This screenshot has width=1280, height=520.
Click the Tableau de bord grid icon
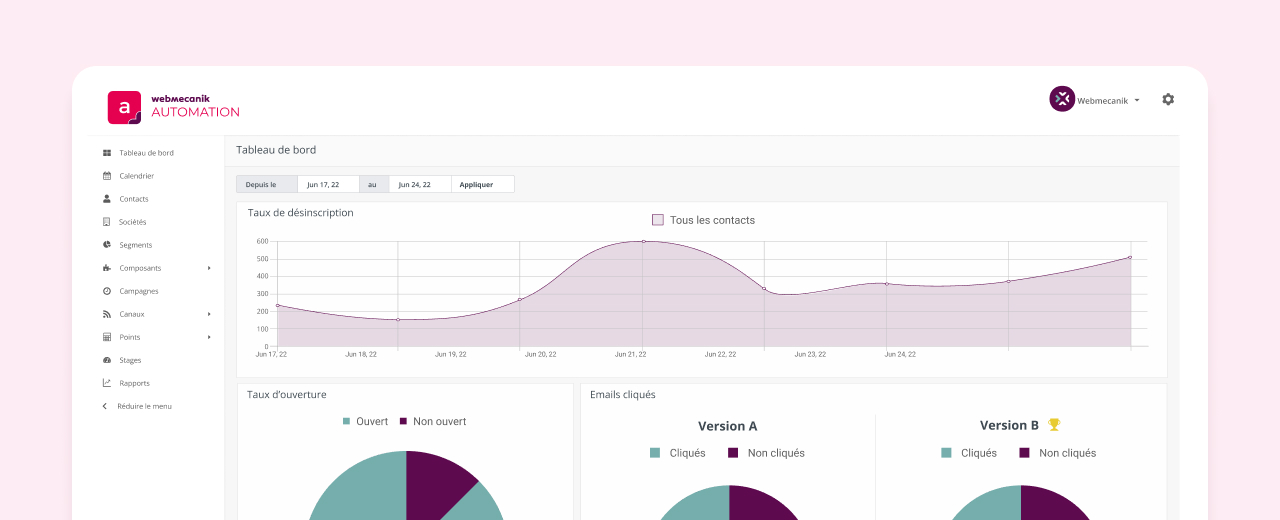tap(107, 153)
